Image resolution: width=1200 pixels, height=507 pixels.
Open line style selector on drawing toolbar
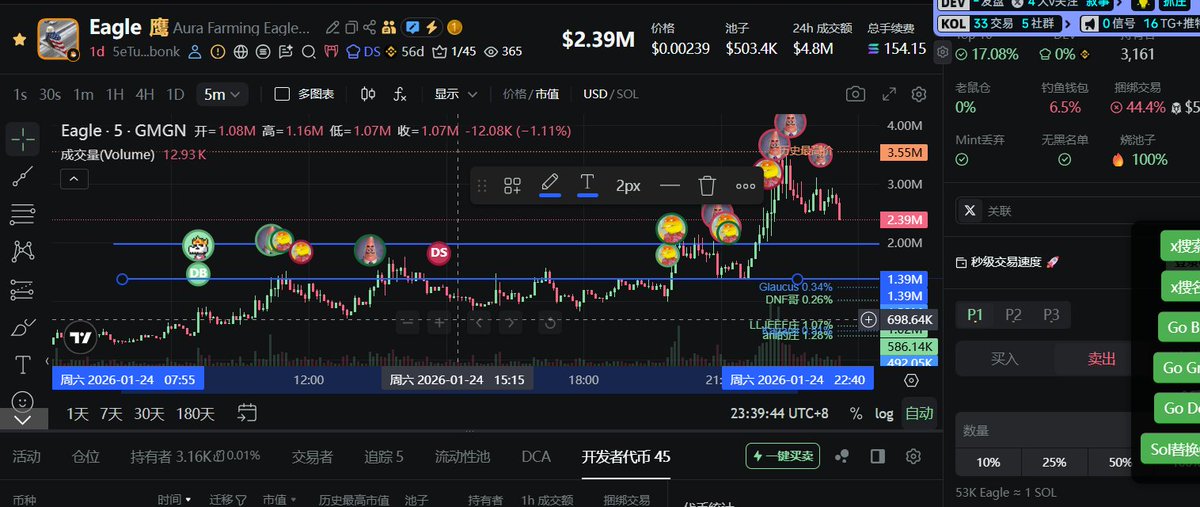(x=670, y=185)
